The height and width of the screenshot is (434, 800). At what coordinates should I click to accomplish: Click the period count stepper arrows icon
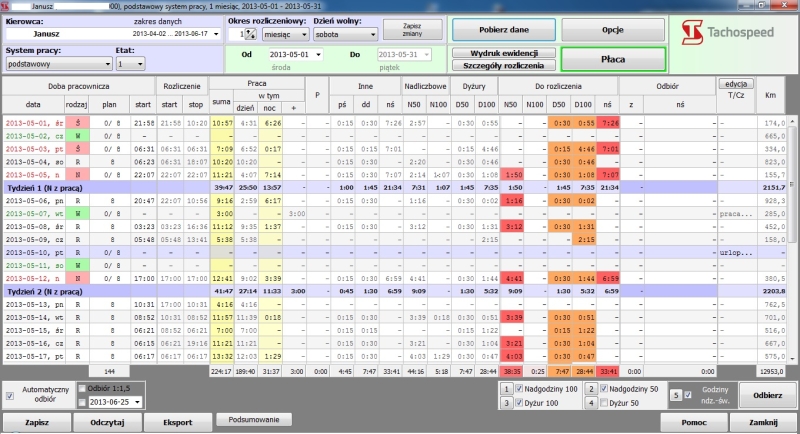(x=250, y=34)
